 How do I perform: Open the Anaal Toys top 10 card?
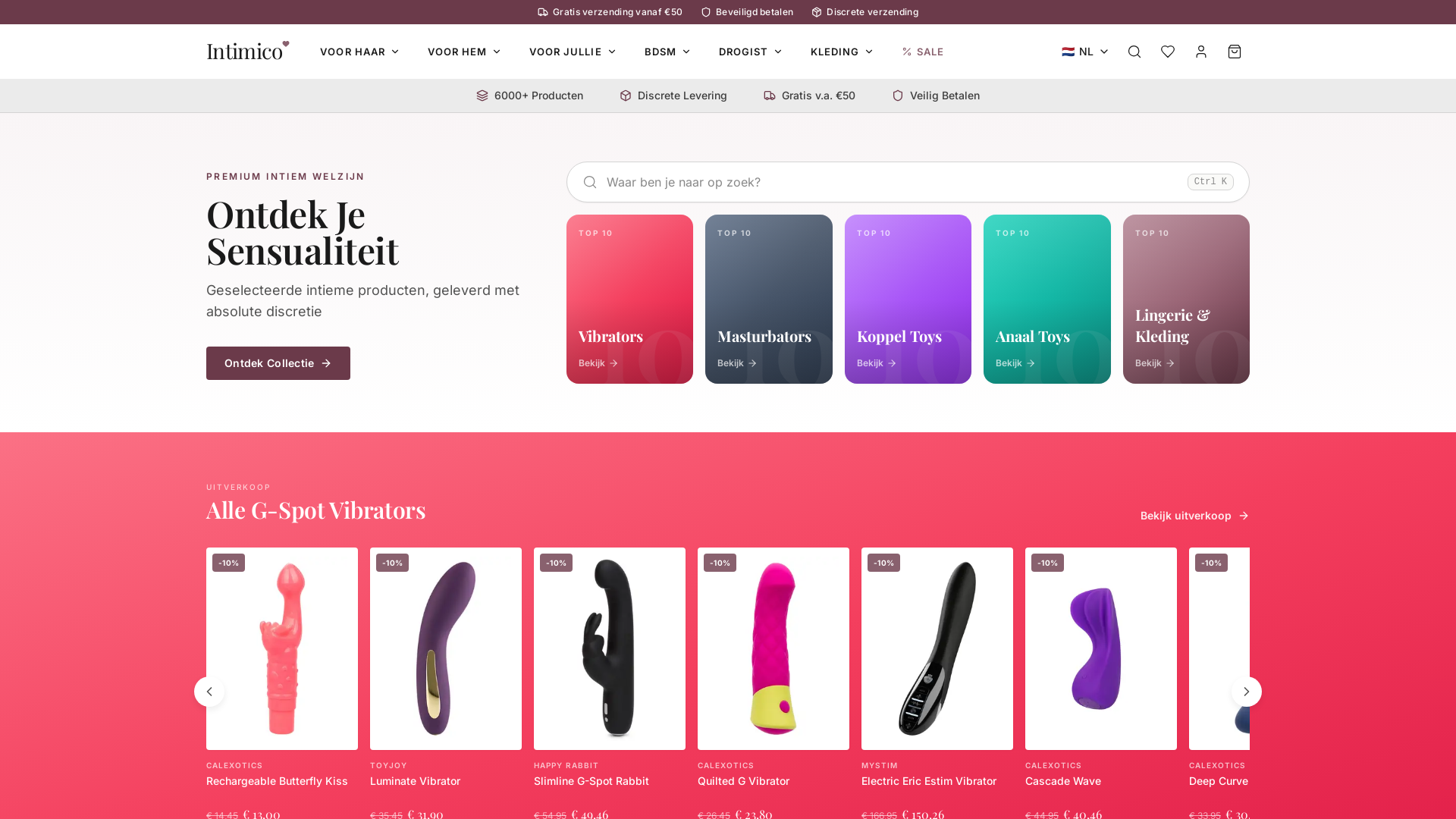1047,299
